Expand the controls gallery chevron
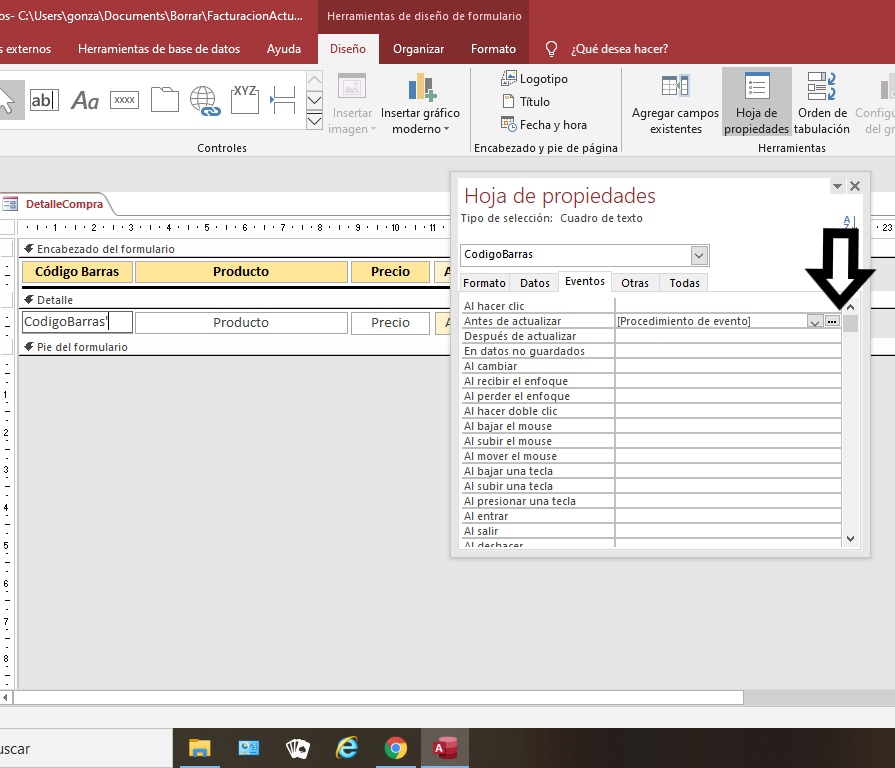The width and height of the screenshot is (895, 768). click(x=314, y=119)
